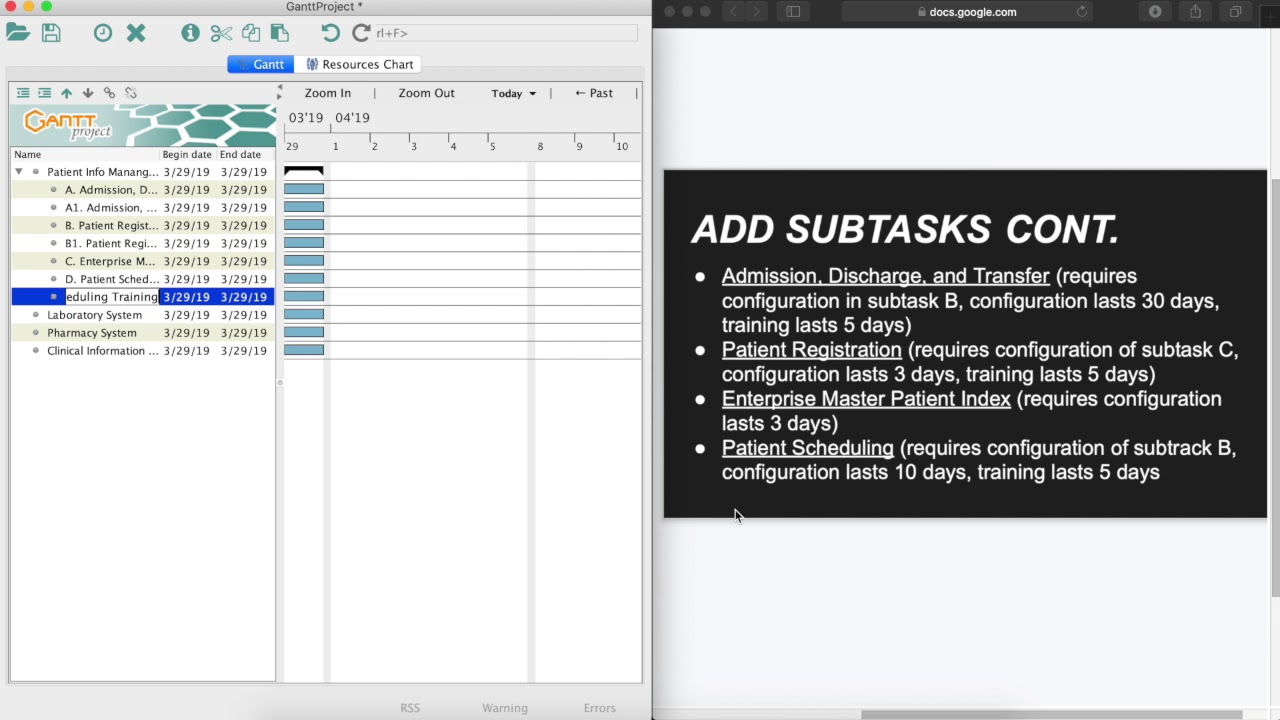Viewport: 1280px width, 720px height.
Task: Unindent the selected task
Action: [23, 93]
